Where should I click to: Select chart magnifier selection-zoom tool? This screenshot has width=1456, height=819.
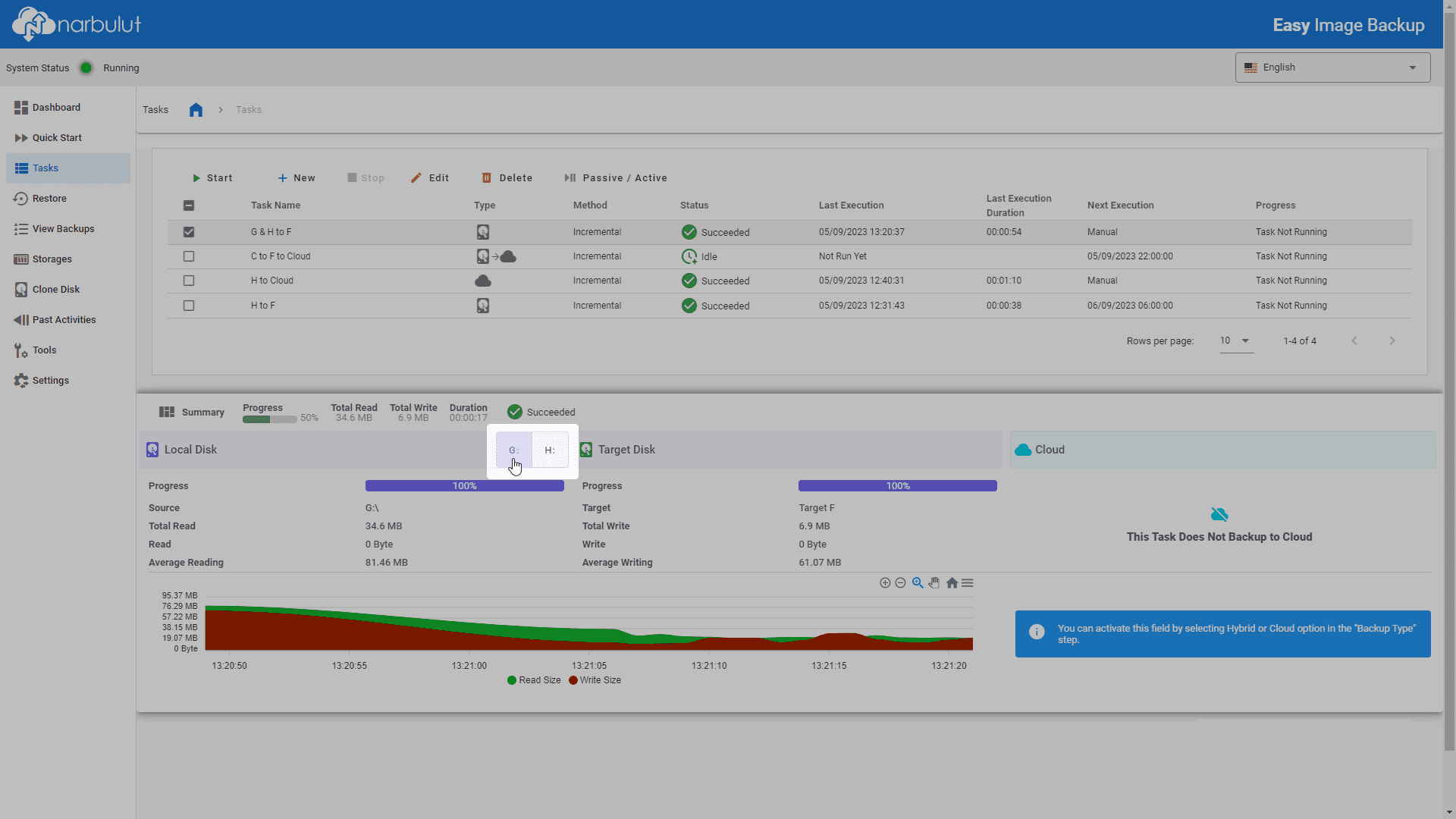(918, 583)
